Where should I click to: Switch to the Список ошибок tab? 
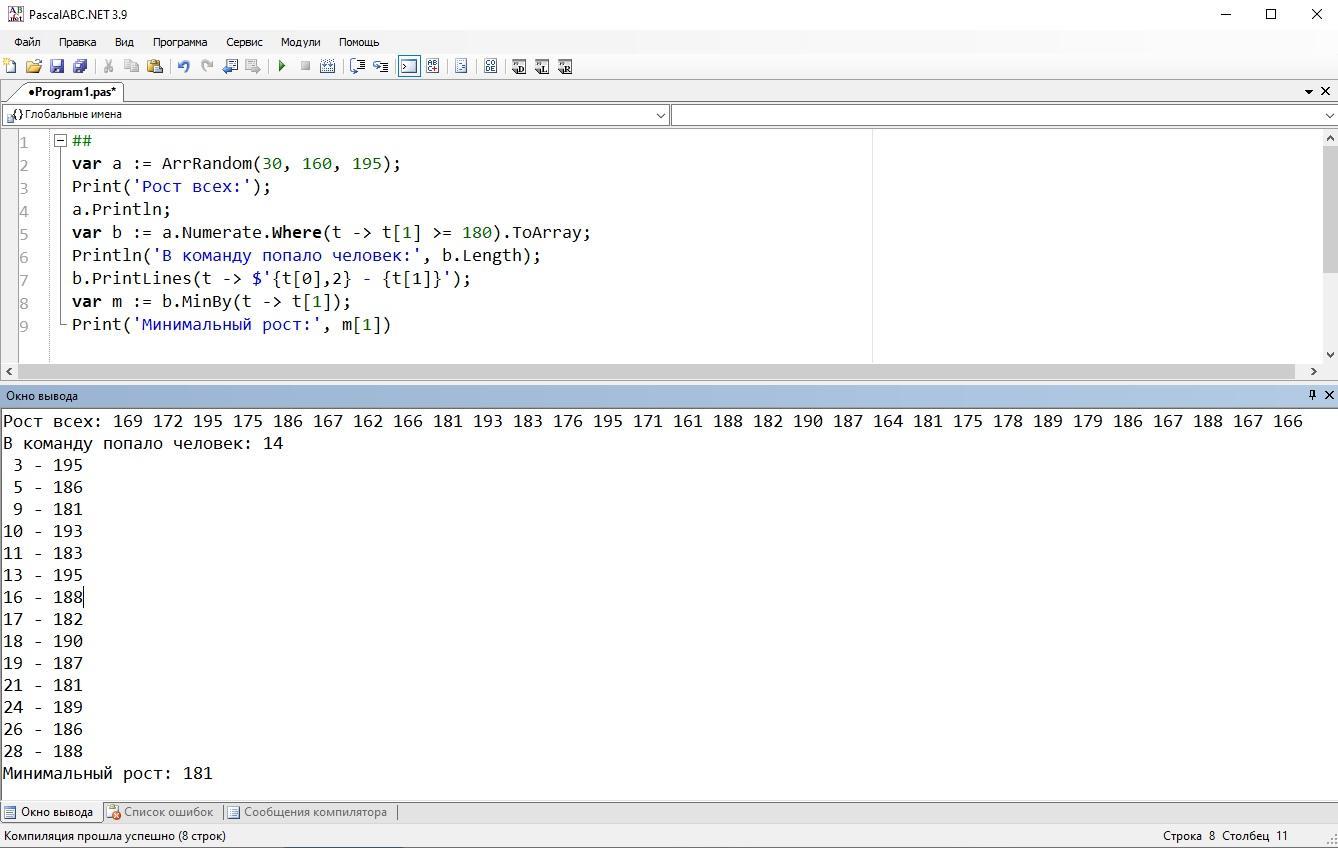tap(160, 812)
